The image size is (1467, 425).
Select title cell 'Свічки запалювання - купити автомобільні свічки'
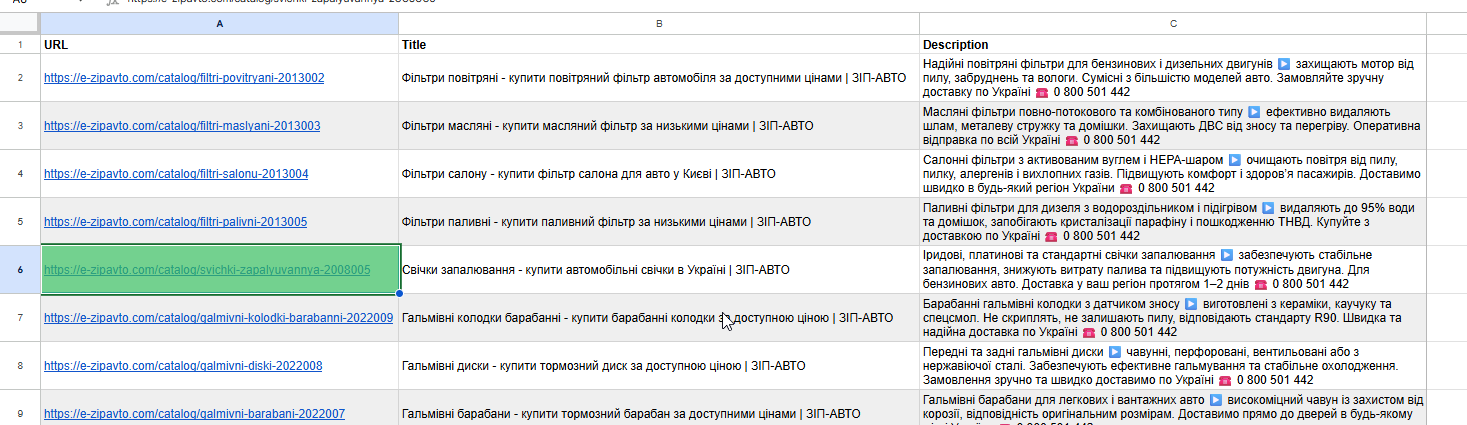pyautogui.click(x=659, y=270)
